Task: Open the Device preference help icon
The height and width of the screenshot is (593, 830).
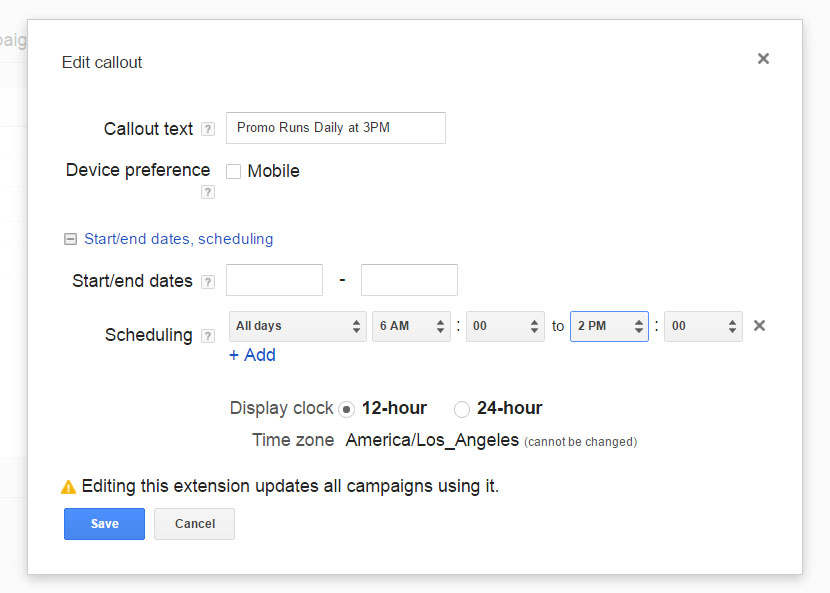Action: (208, 192)
